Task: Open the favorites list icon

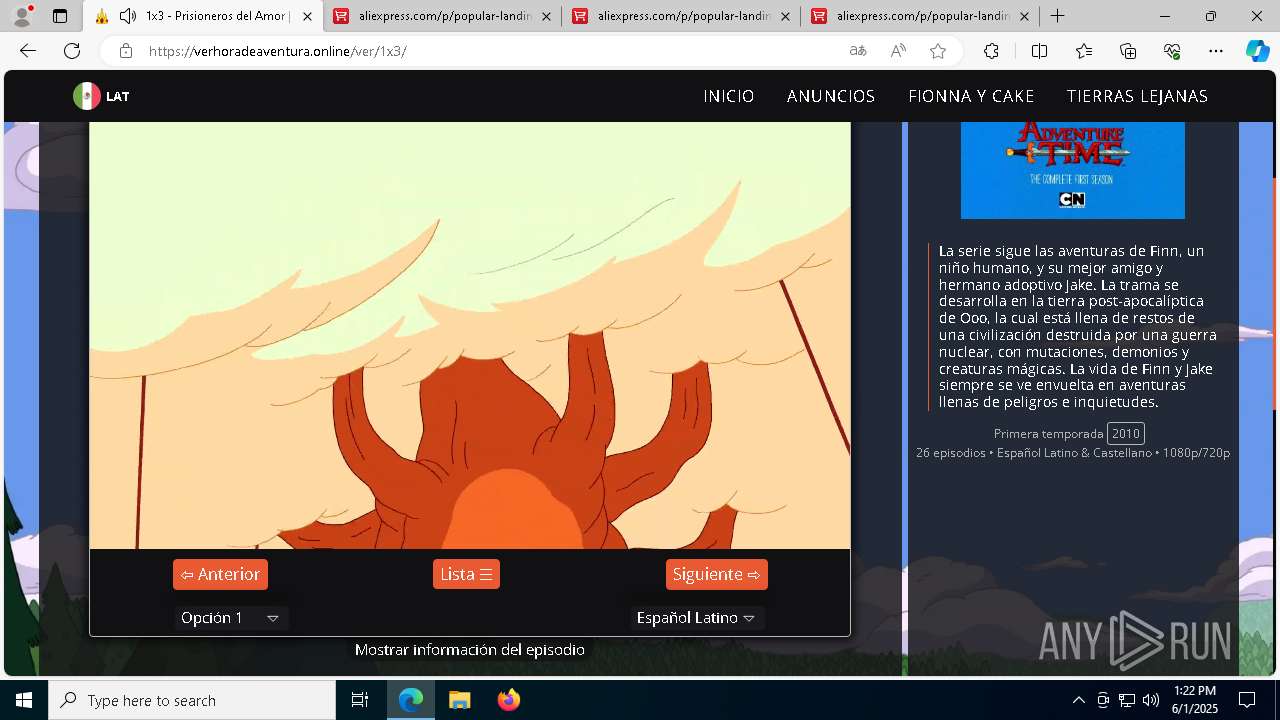Action: (x=1084, y=51)
